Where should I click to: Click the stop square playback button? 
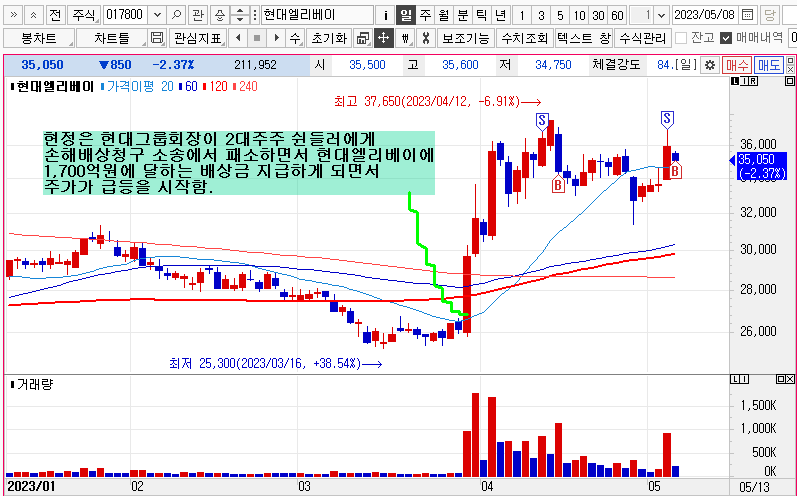point(257,38)
